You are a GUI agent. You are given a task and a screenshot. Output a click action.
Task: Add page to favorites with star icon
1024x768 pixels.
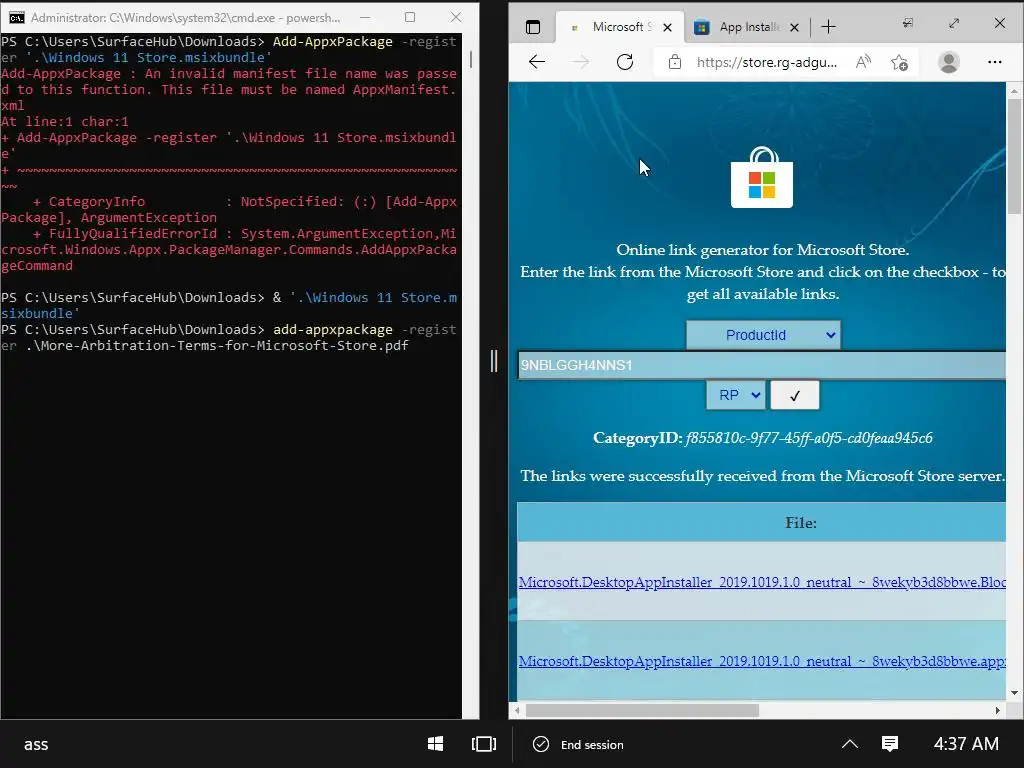tap(899, 62)
